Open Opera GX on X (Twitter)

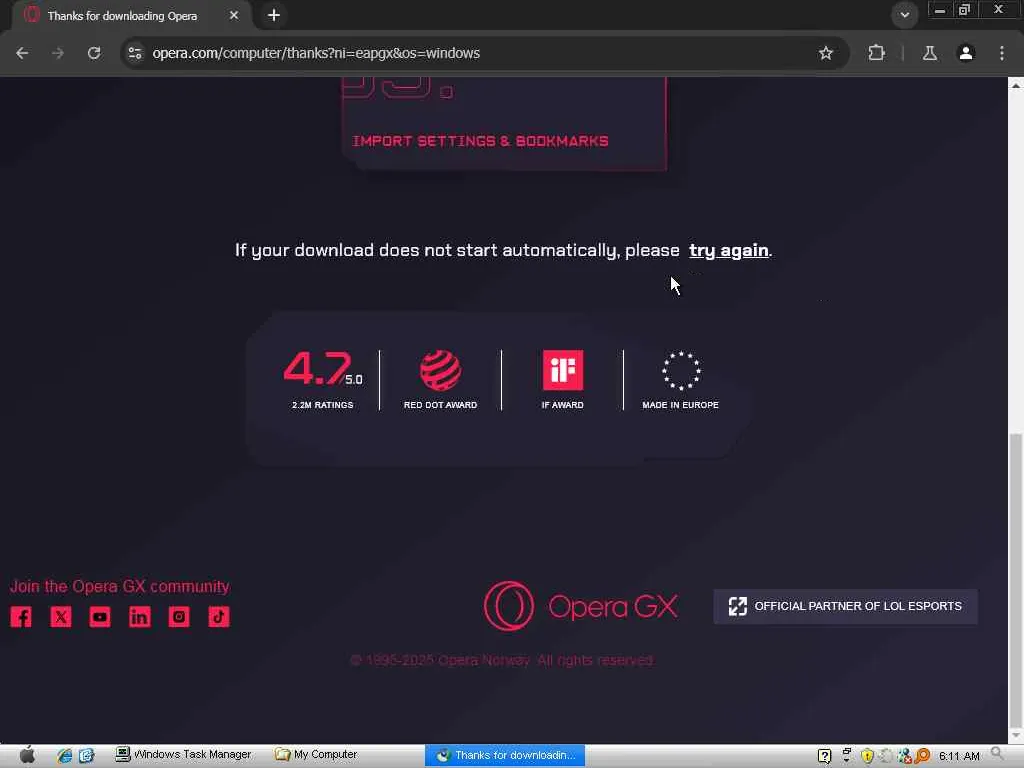tap(61, 616)
